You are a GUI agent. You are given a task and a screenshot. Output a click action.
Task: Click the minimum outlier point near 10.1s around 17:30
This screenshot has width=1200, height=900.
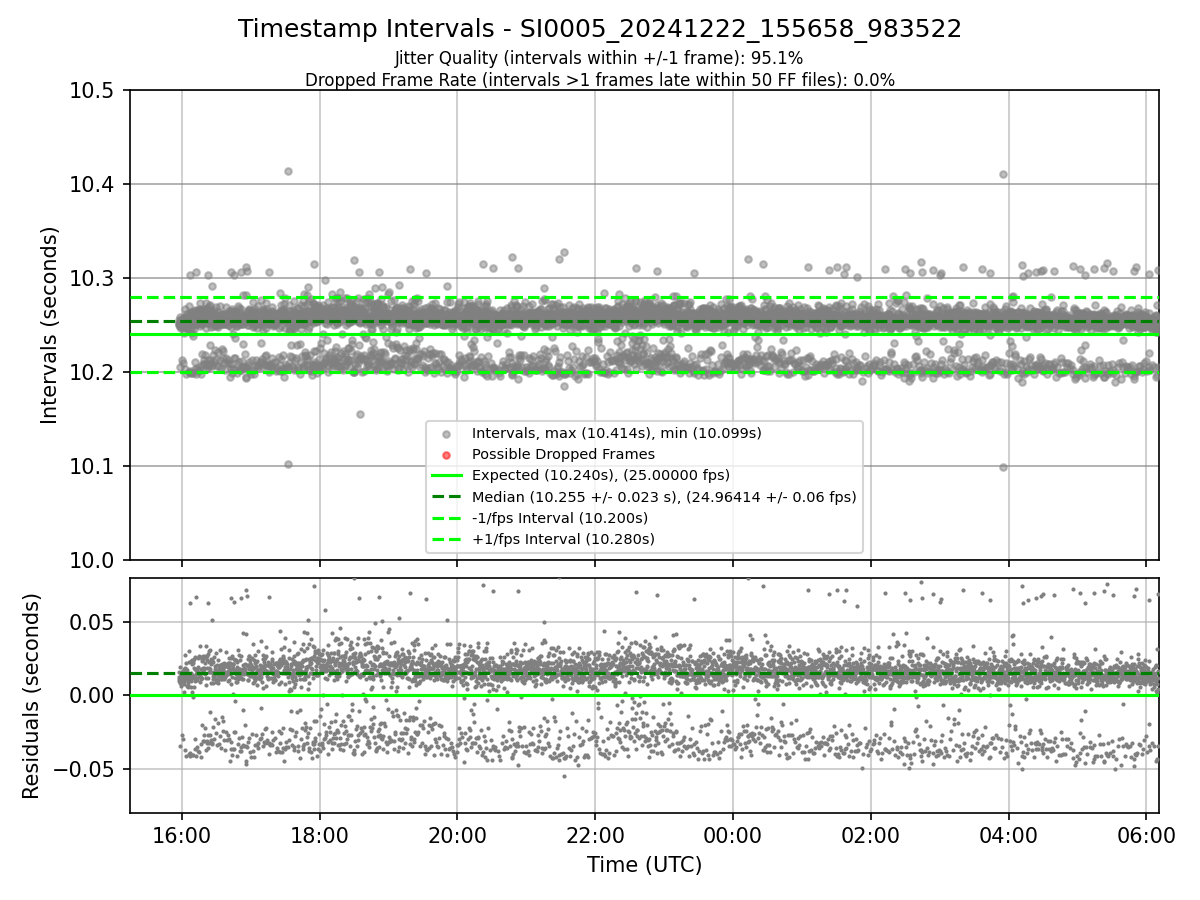pos(288,464)
